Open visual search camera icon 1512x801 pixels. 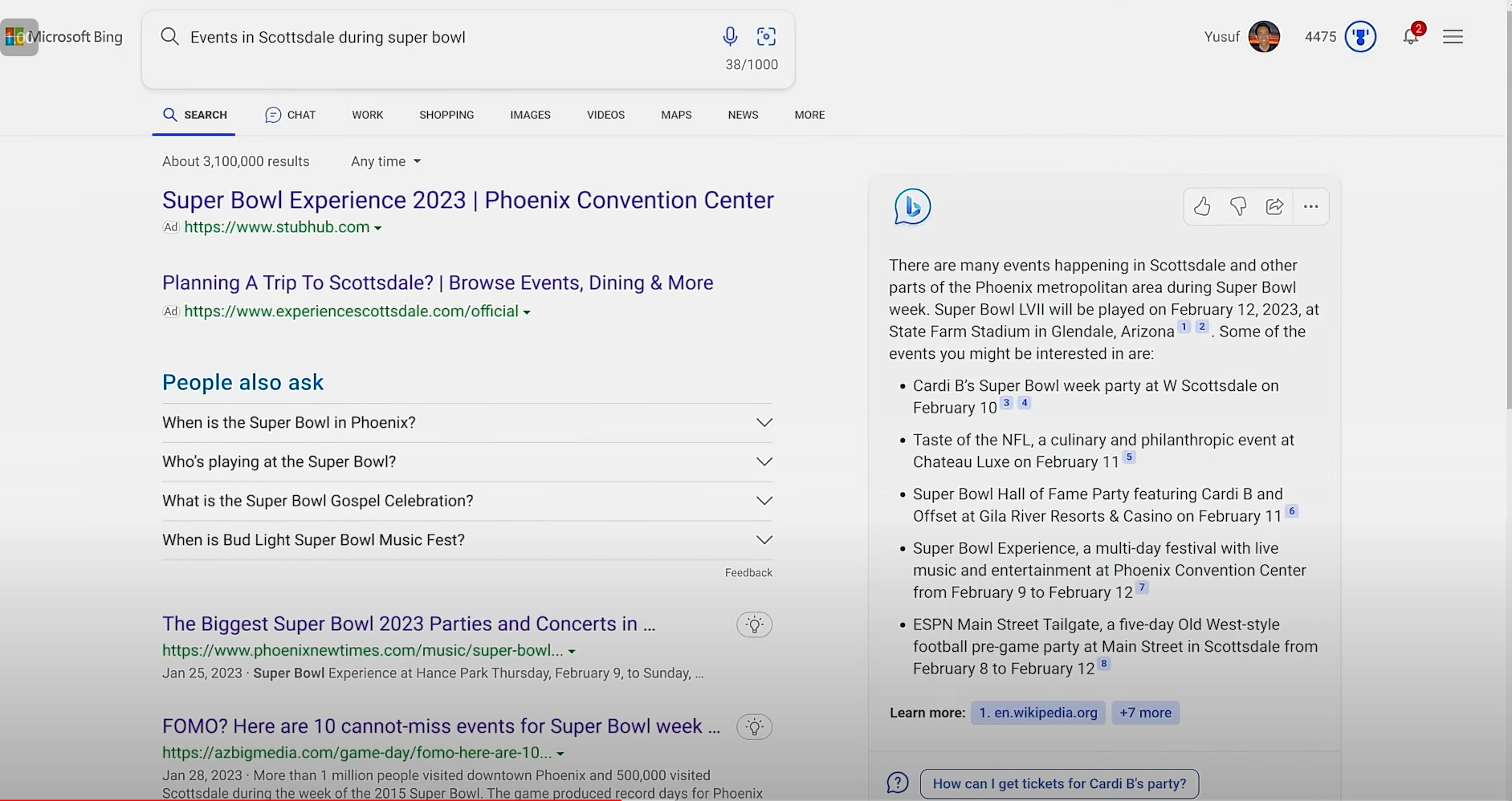point(766,36)
